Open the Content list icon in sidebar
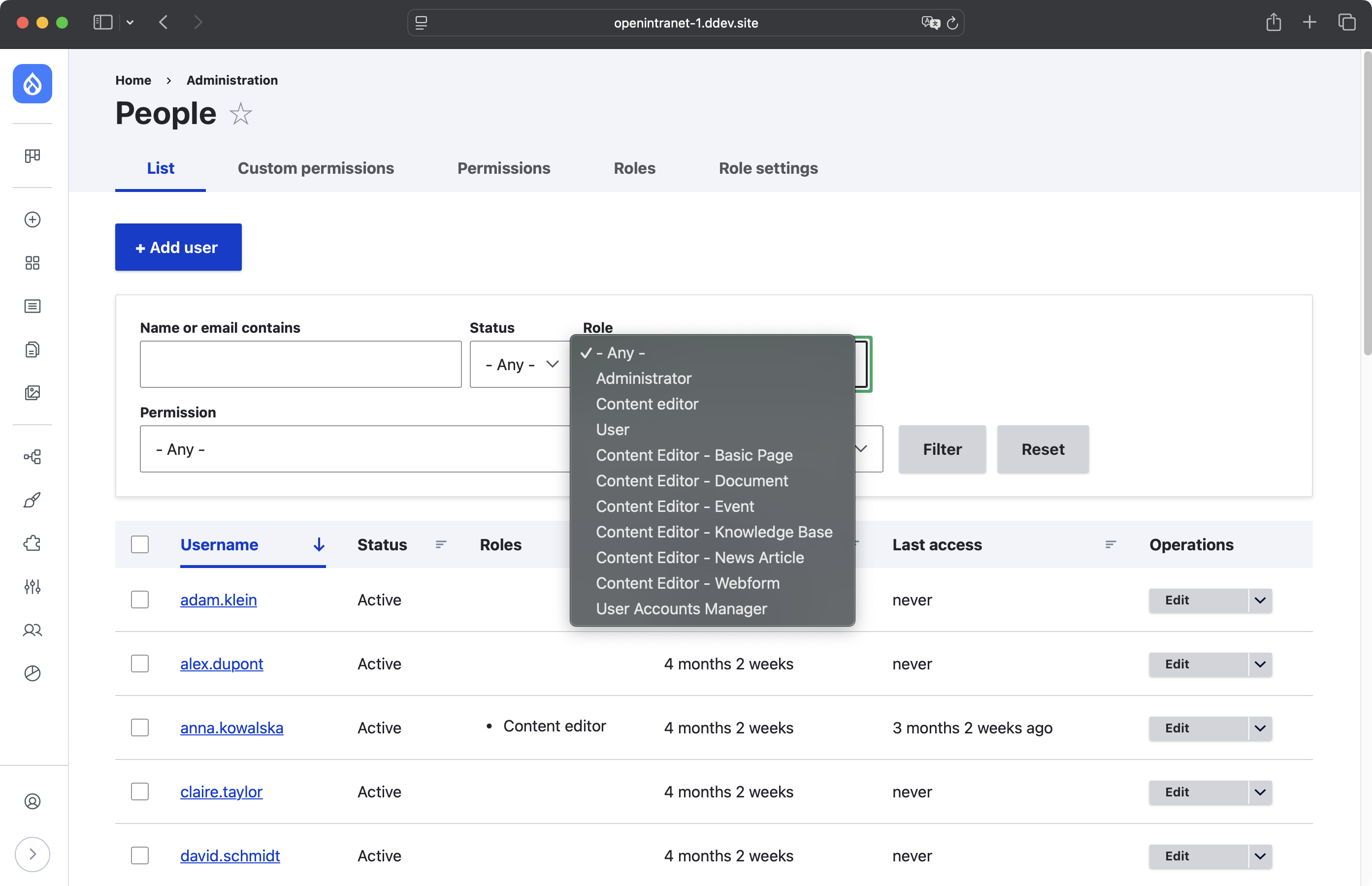Screen dimensions: 1372x886 click(x=32, y=306)
